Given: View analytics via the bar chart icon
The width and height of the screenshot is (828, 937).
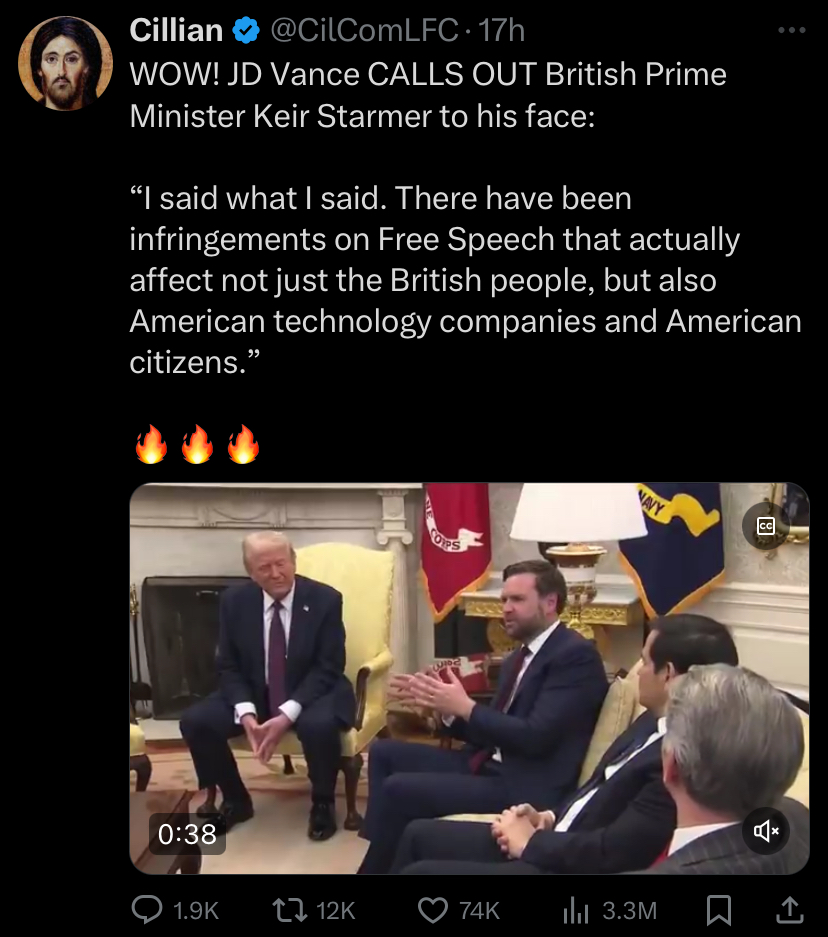Looking at the screenshot, I should (x=576, y=911).
